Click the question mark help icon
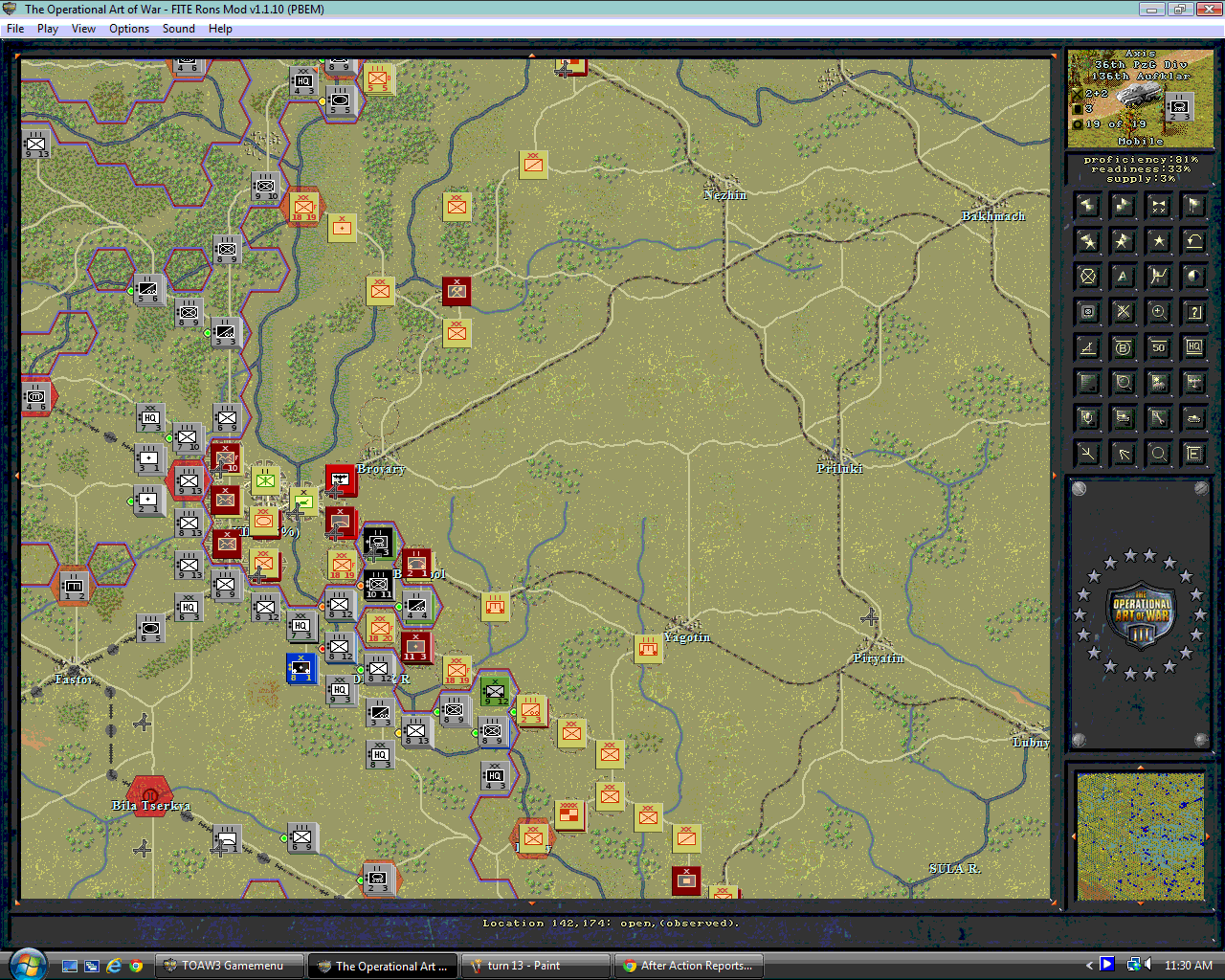Image resolution: width=1225 pixels, height=980 pixels. [x=1193, y=312]
